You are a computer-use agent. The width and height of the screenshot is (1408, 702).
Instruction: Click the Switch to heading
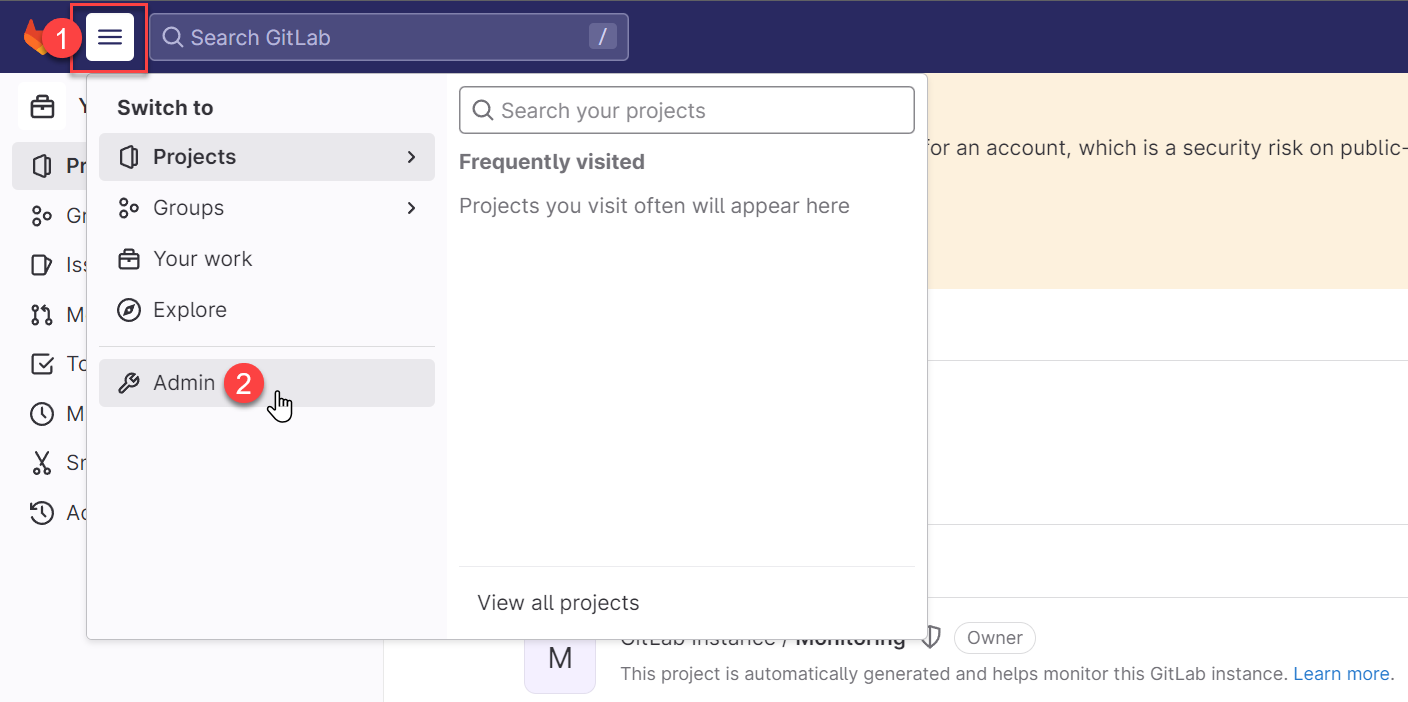tap(165, 108)
